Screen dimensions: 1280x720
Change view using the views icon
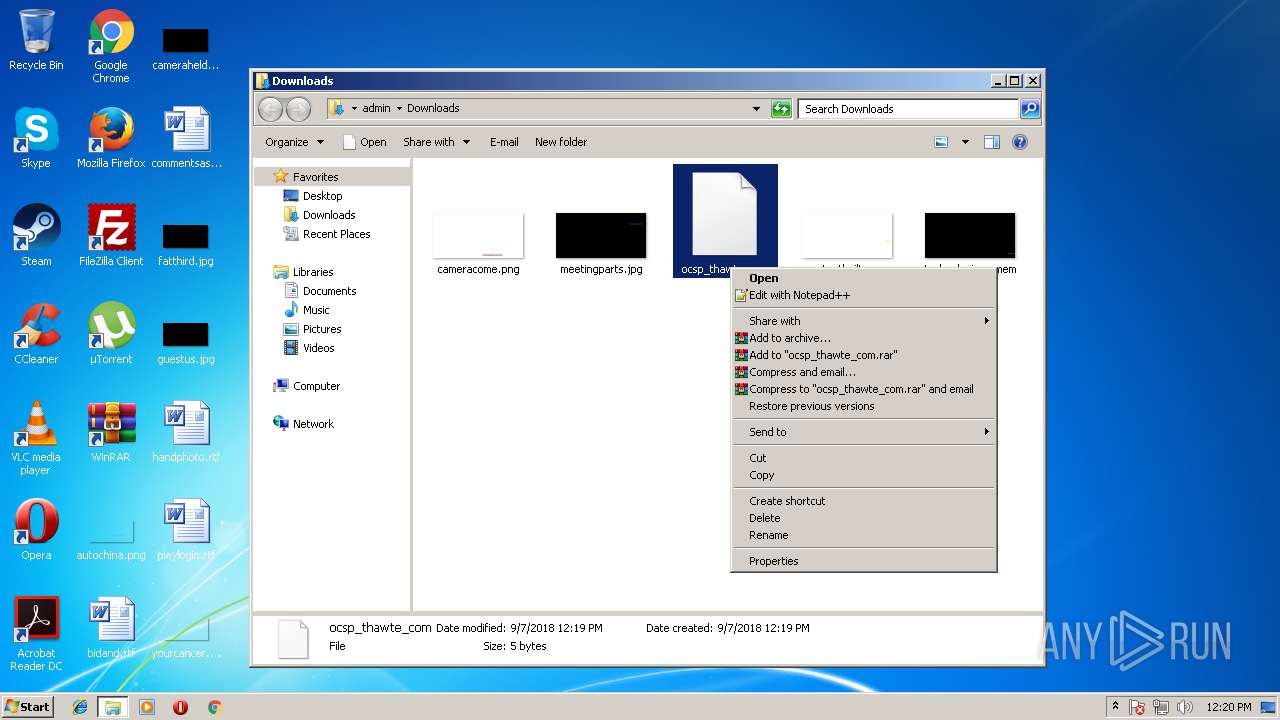click(940, 142)
